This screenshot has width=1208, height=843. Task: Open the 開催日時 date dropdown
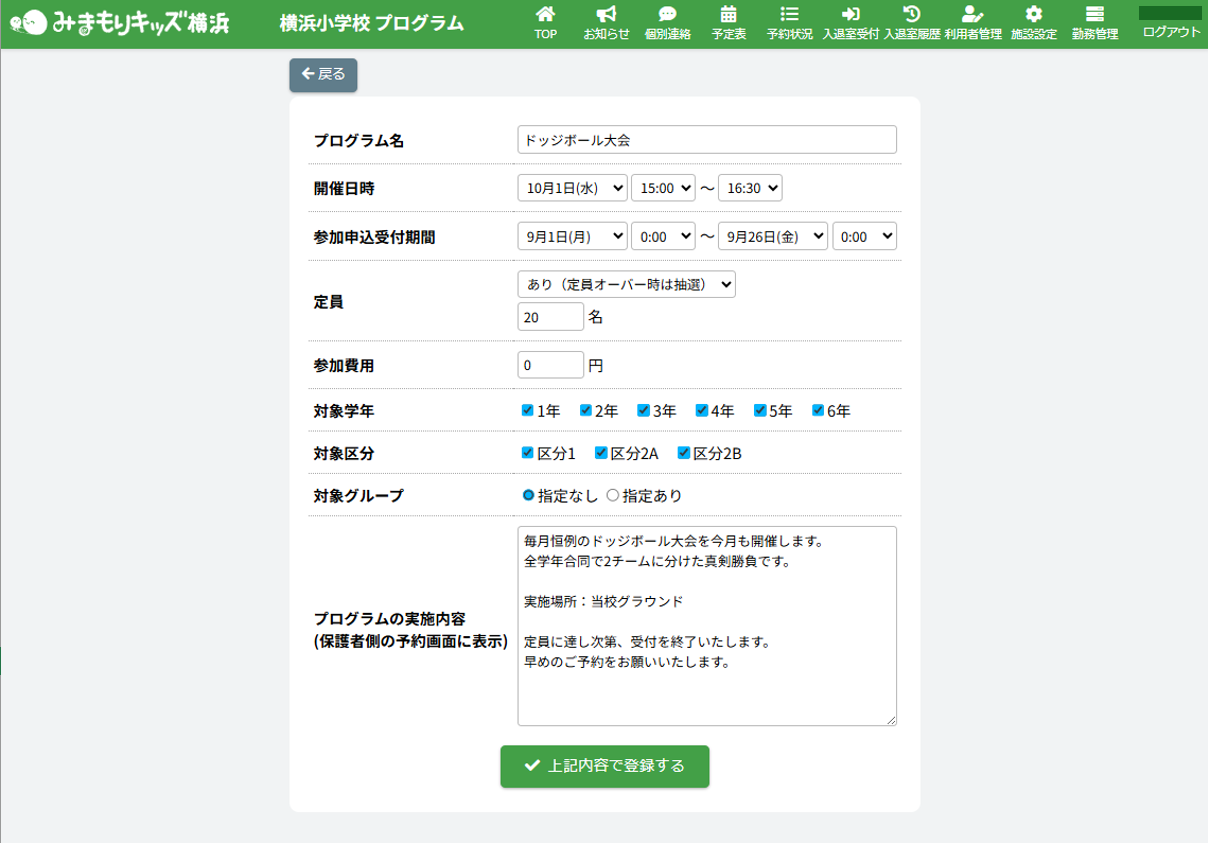(572, 188)
